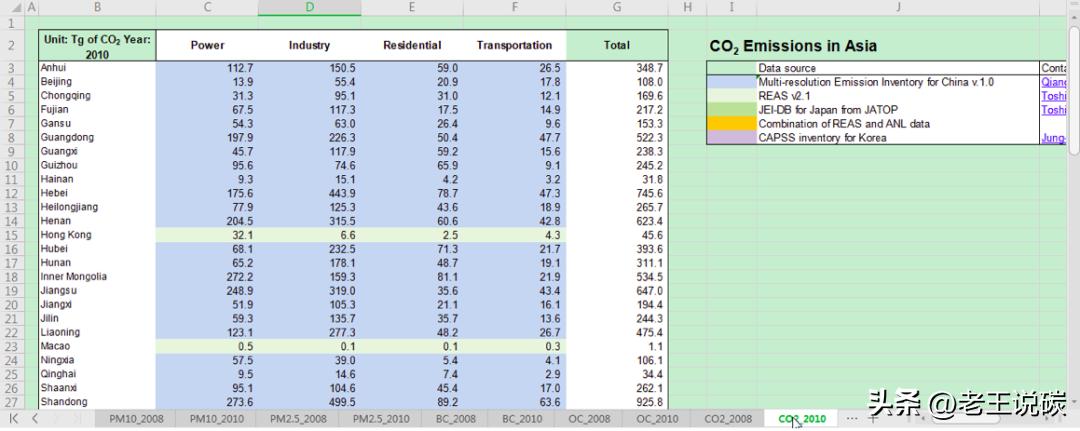Go to the BC_2008 sheet tab
Image resolution: width=1080 pixels, height=431 pixels.
click(455, 419)
